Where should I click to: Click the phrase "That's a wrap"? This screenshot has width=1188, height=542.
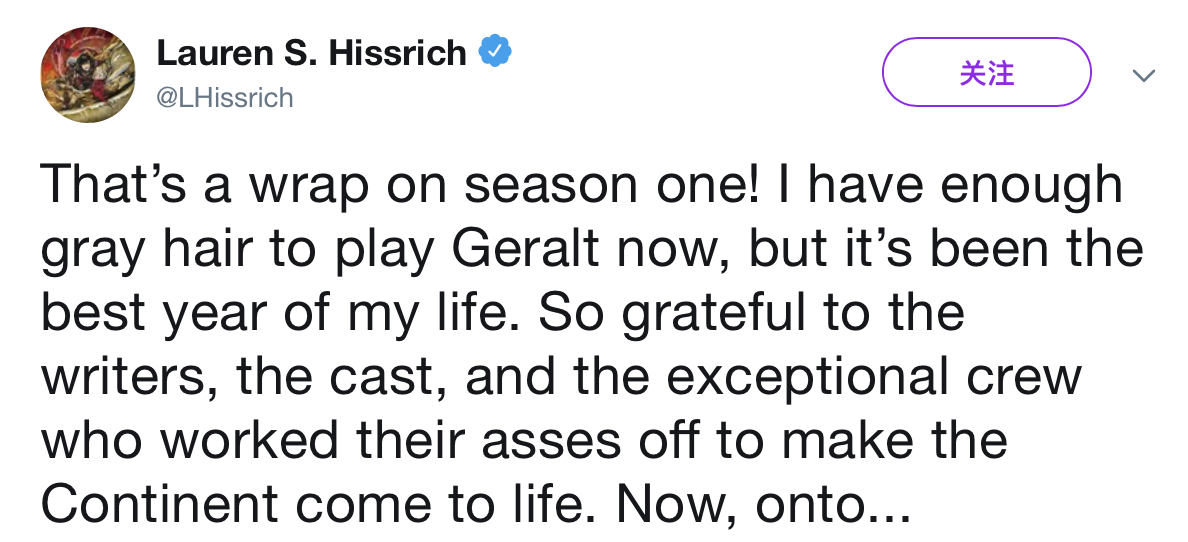(x=178, y=187)
